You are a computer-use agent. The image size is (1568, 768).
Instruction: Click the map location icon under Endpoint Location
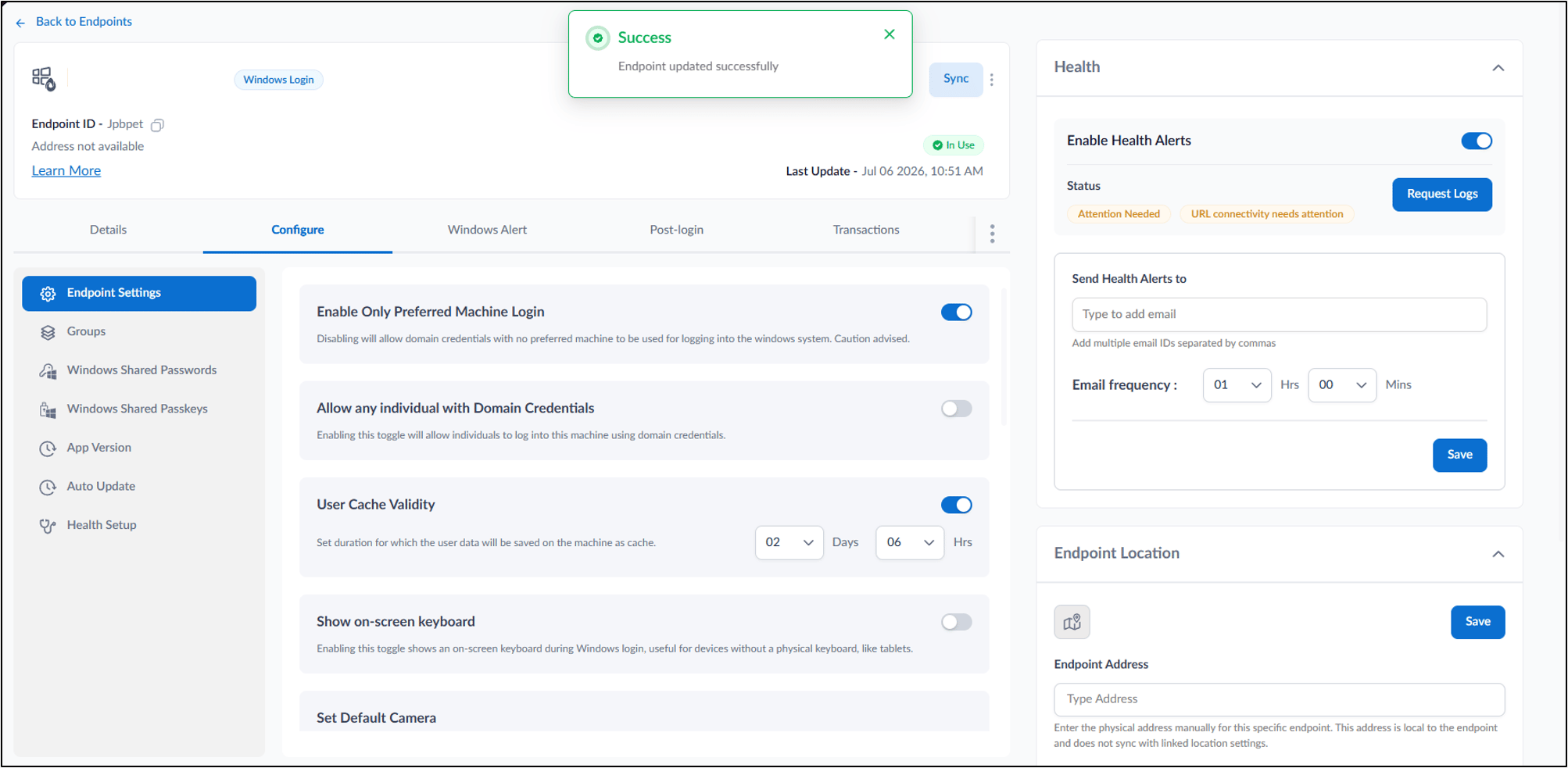1072,622
